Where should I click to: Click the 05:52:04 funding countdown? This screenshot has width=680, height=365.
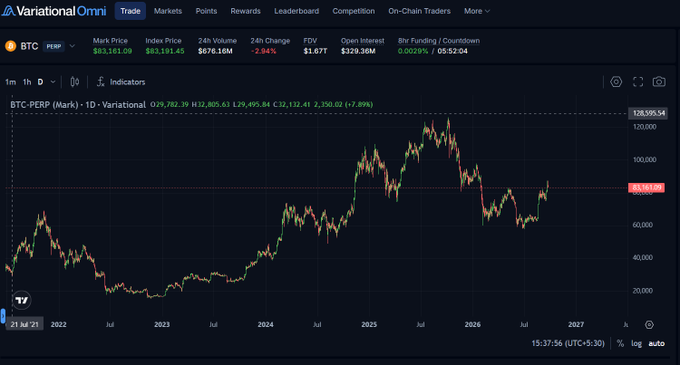tap(452, 51)
